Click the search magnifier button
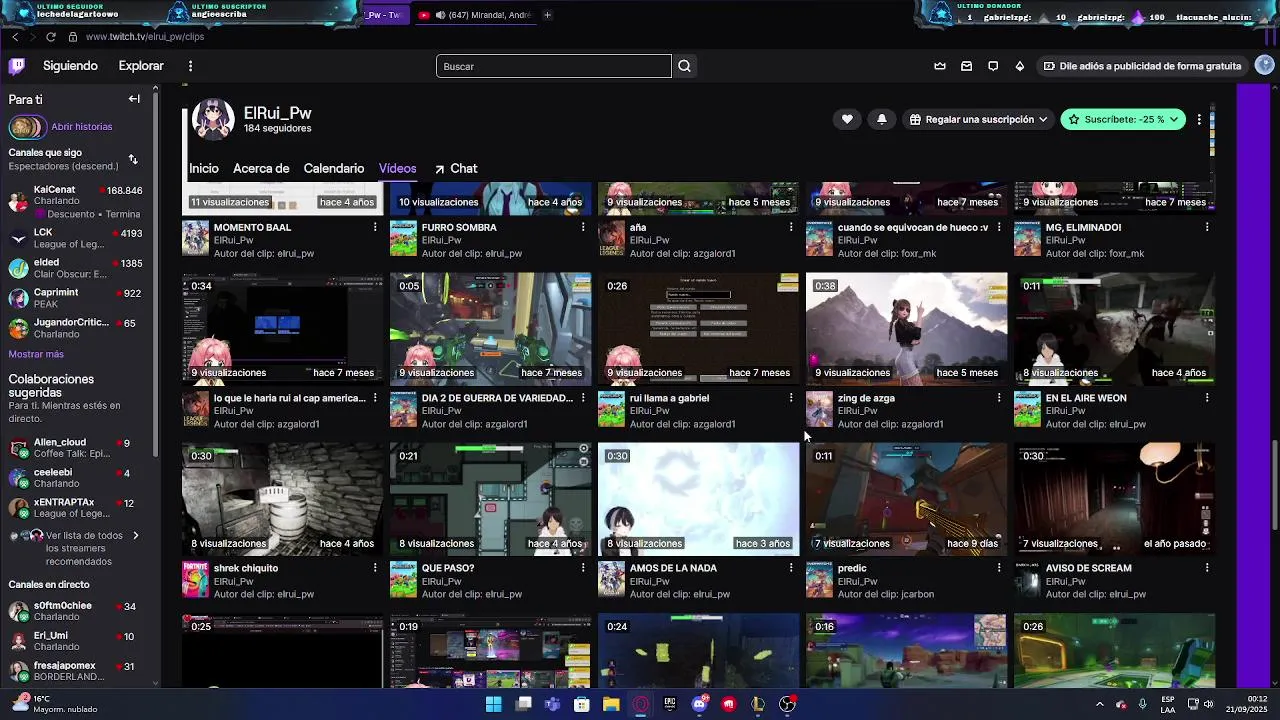The width and height of the screenshot is (1280, 720). pos(684,66)
